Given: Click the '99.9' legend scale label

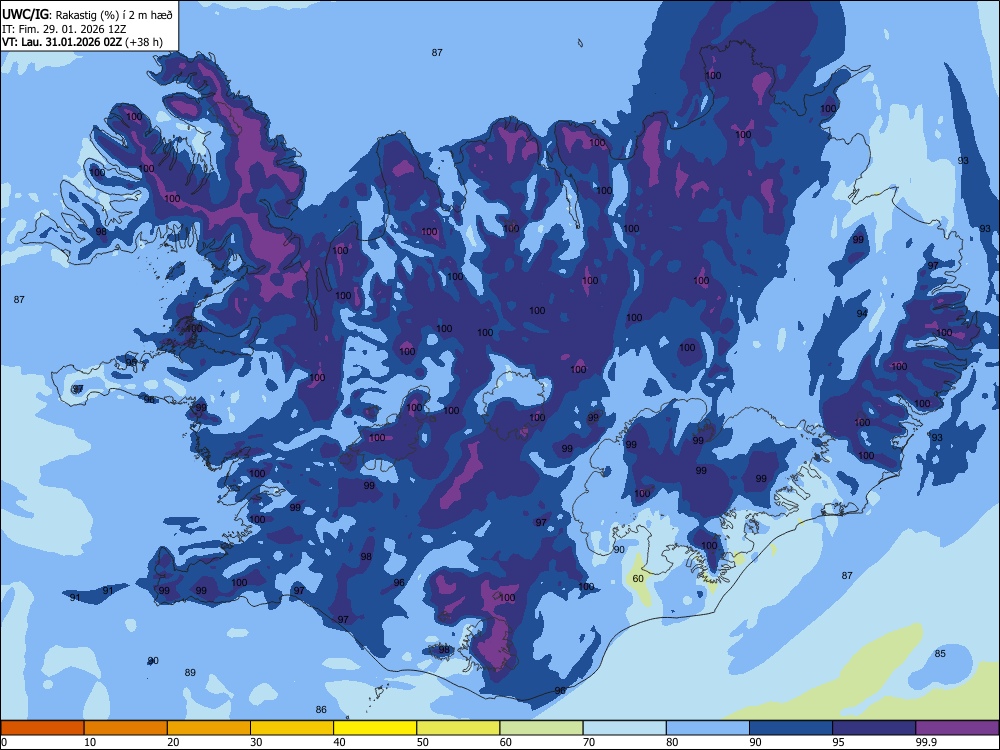Looking at the screenshot, I should pos(926,742).
